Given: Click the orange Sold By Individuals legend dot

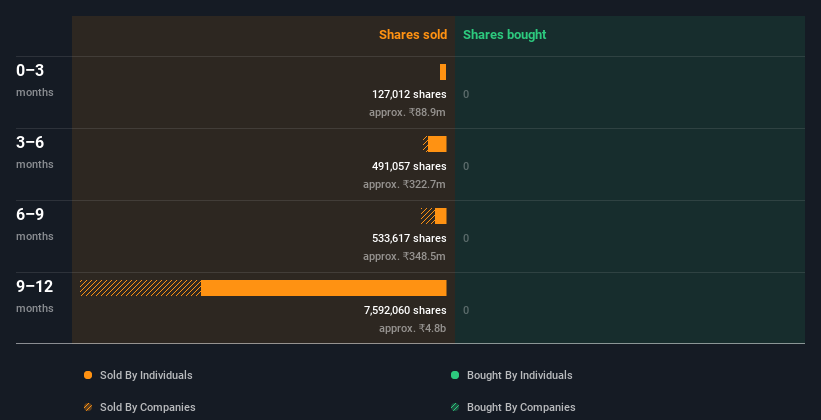Looking at the screenshot, I should [x=88, y=375].
